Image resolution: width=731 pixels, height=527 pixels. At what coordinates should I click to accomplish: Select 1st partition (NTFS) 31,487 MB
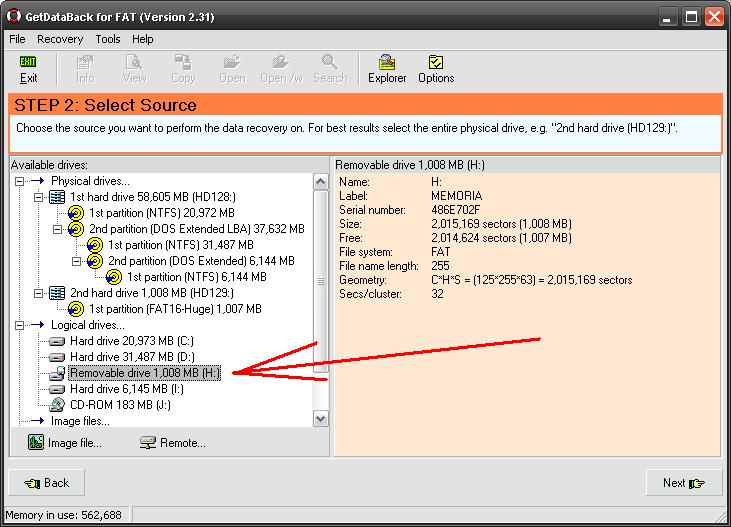pyautogui.click(x=181, y=245)
